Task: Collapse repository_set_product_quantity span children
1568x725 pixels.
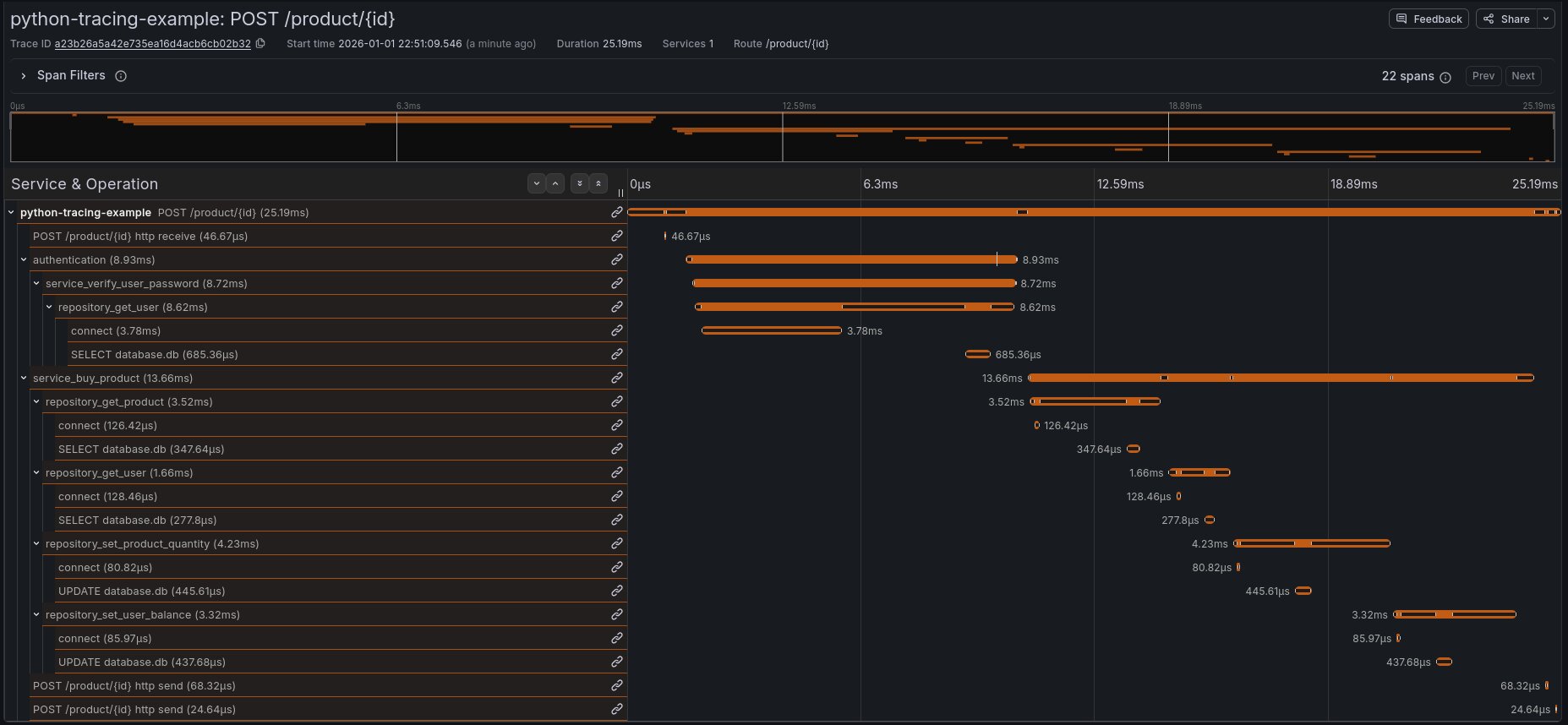Action: point(36,543)
